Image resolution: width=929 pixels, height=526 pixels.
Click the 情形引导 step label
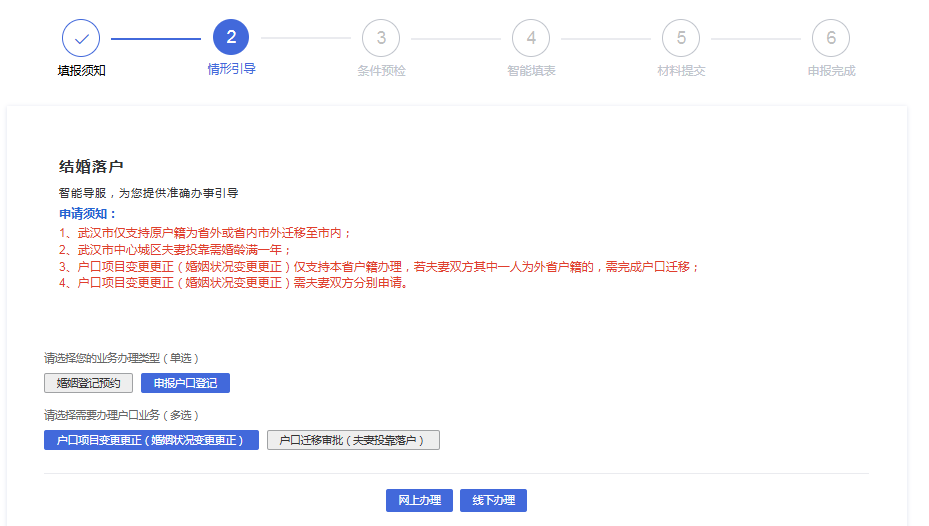231,69
